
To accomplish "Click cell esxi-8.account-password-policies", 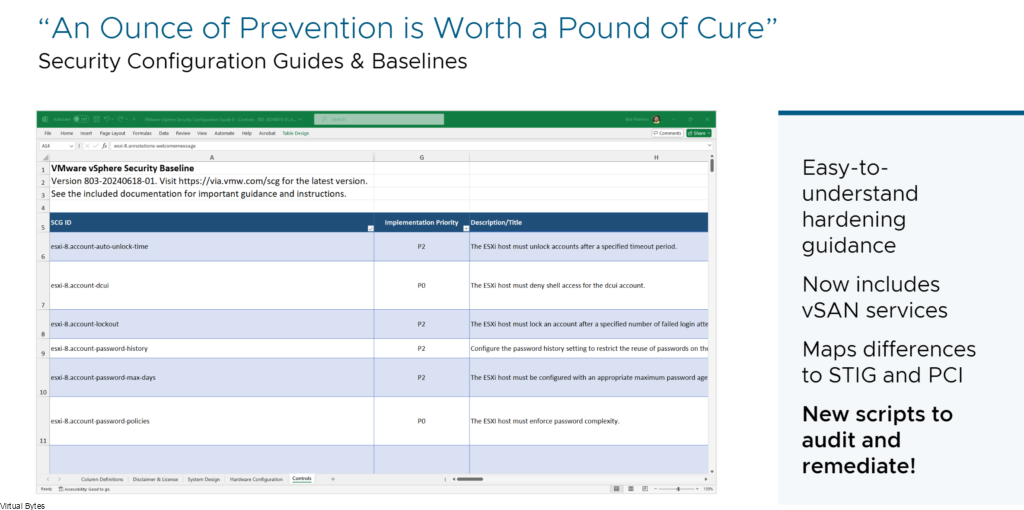I will click(x=212, y=421).
